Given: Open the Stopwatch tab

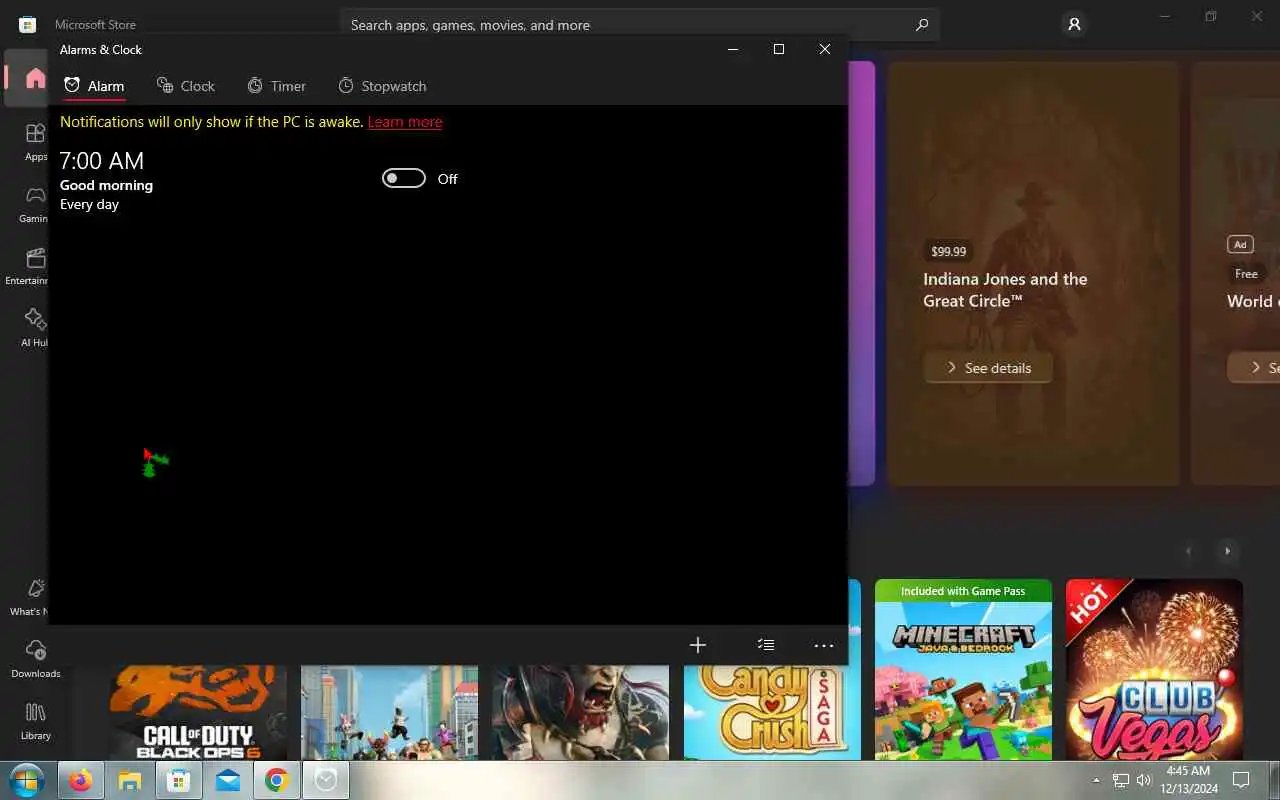Looking at the screenshot, I should pyautogui.click(x=382, y=86).
